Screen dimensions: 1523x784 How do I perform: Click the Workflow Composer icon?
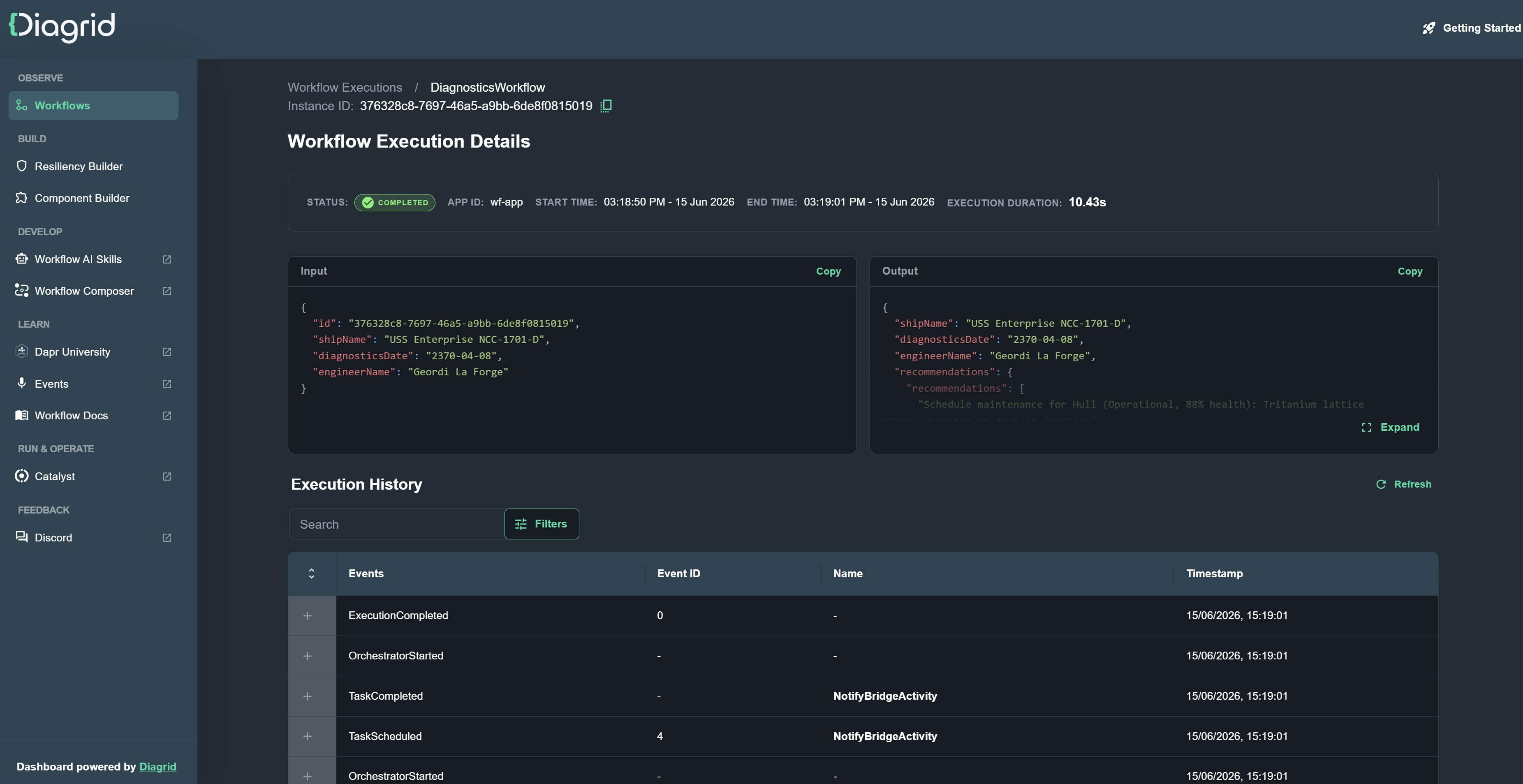pos(22,290)
